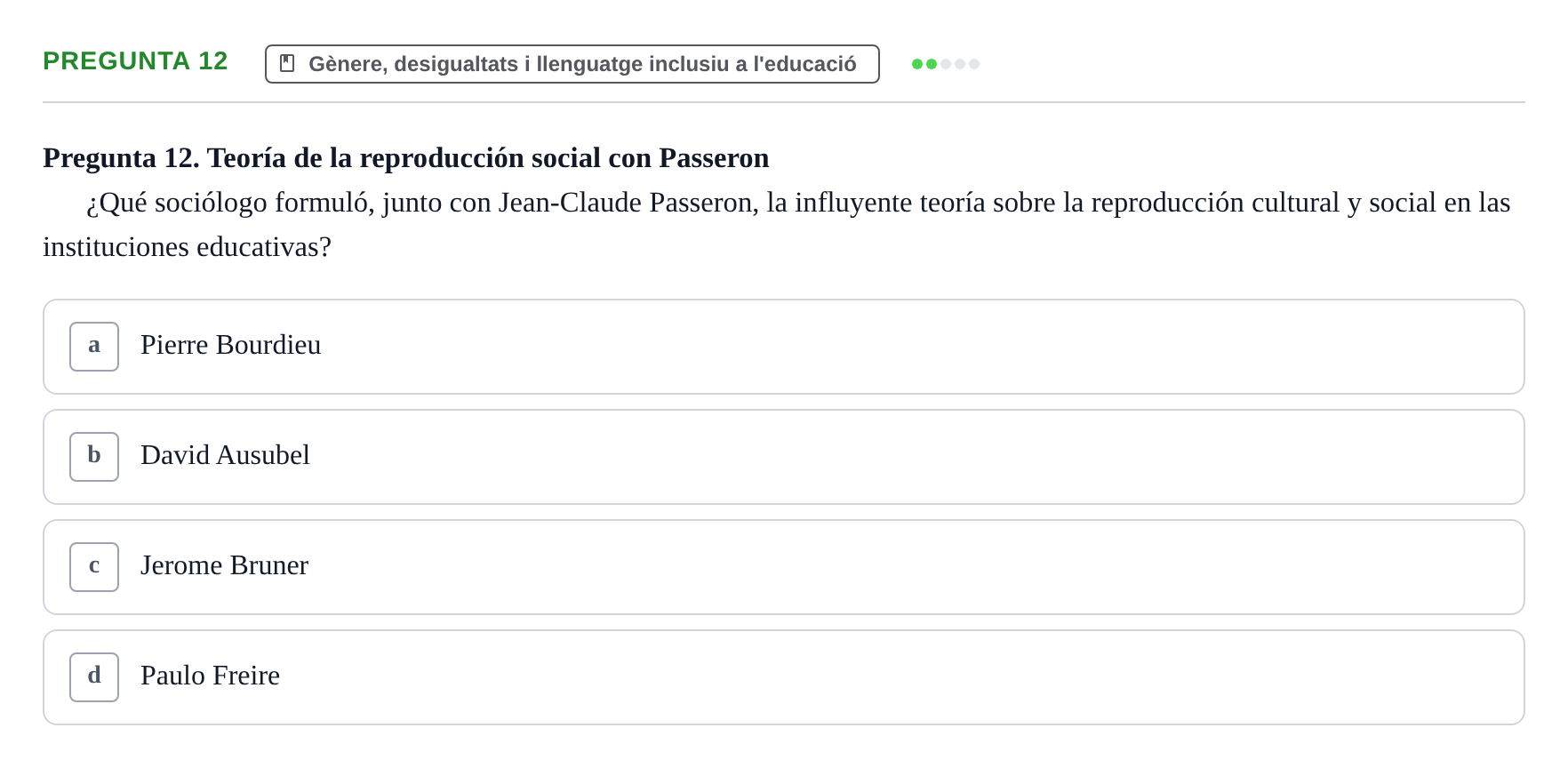This screenshot has height=768, width=1568.
Task: Click the book icon in the topic tag
Action: point(287,64)
